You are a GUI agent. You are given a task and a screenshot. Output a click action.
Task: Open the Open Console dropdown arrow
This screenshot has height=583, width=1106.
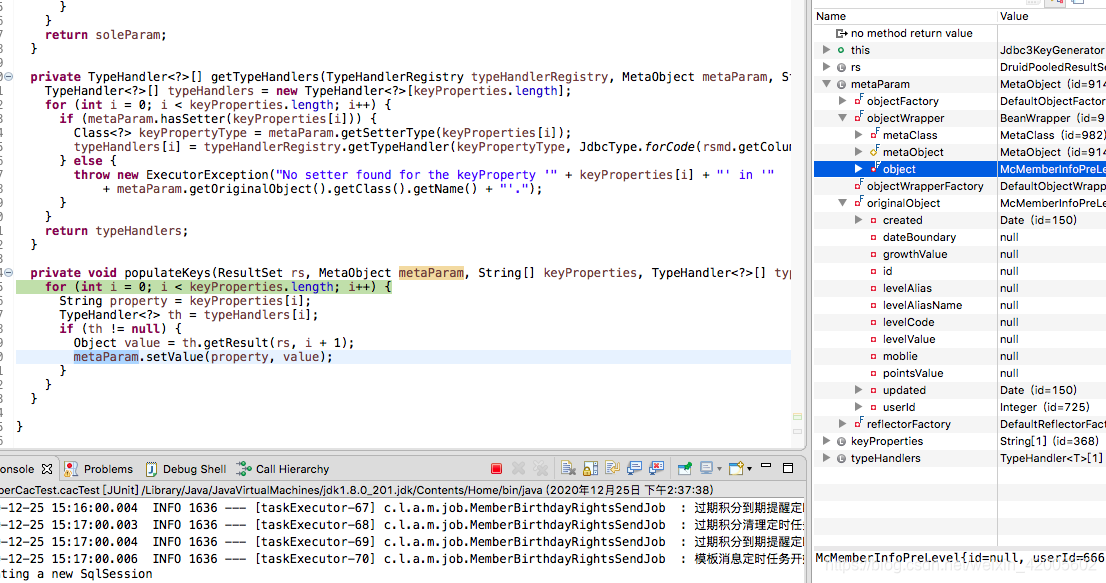pyautogui.click(x=750, y=469)
